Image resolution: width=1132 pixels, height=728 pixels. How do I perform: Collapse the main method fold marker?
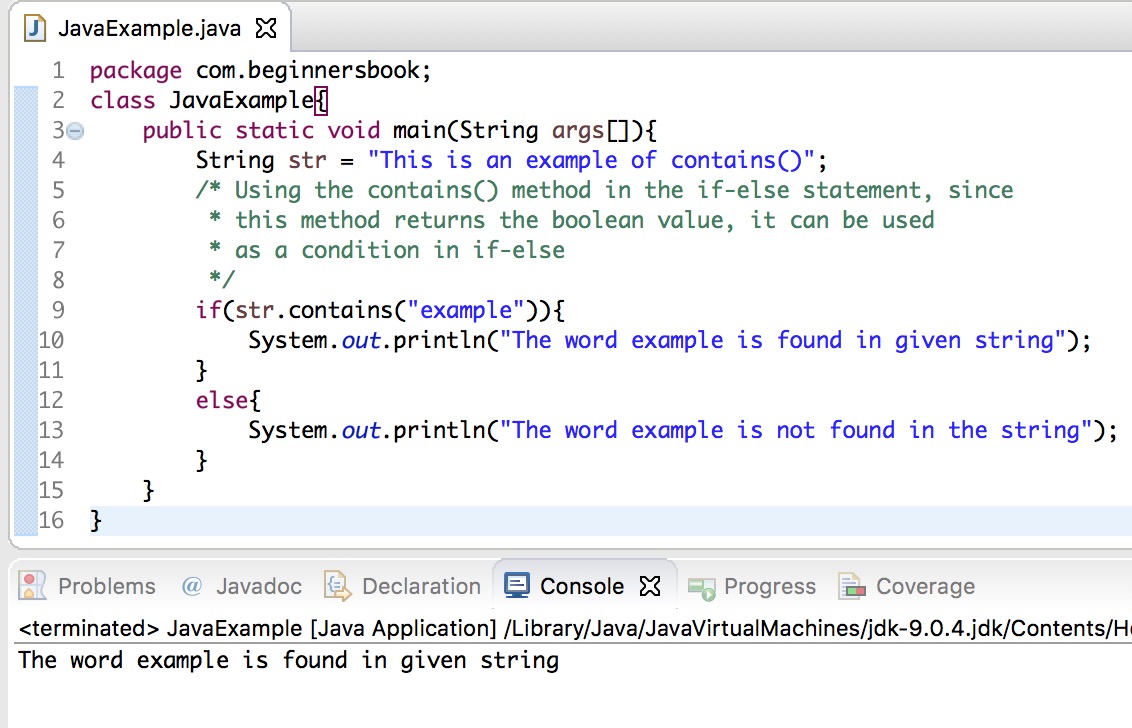pos(75,131)
